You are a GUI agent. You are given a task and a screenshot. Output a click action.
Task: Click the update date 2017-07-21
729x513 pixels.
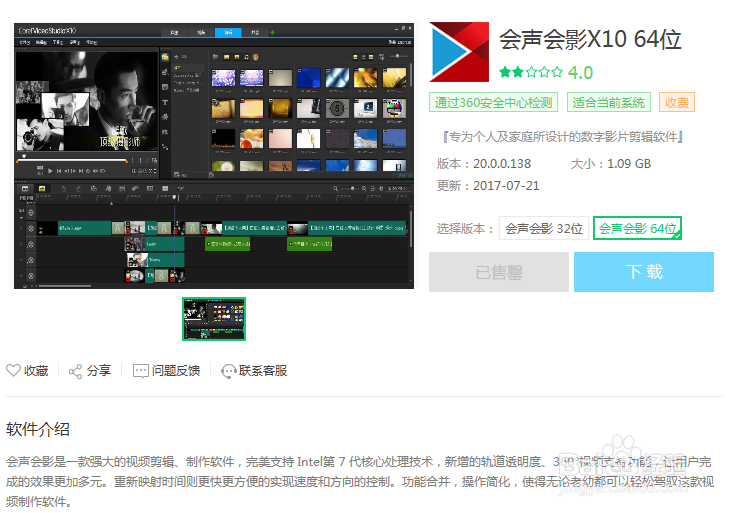click(x=506, y=186)
